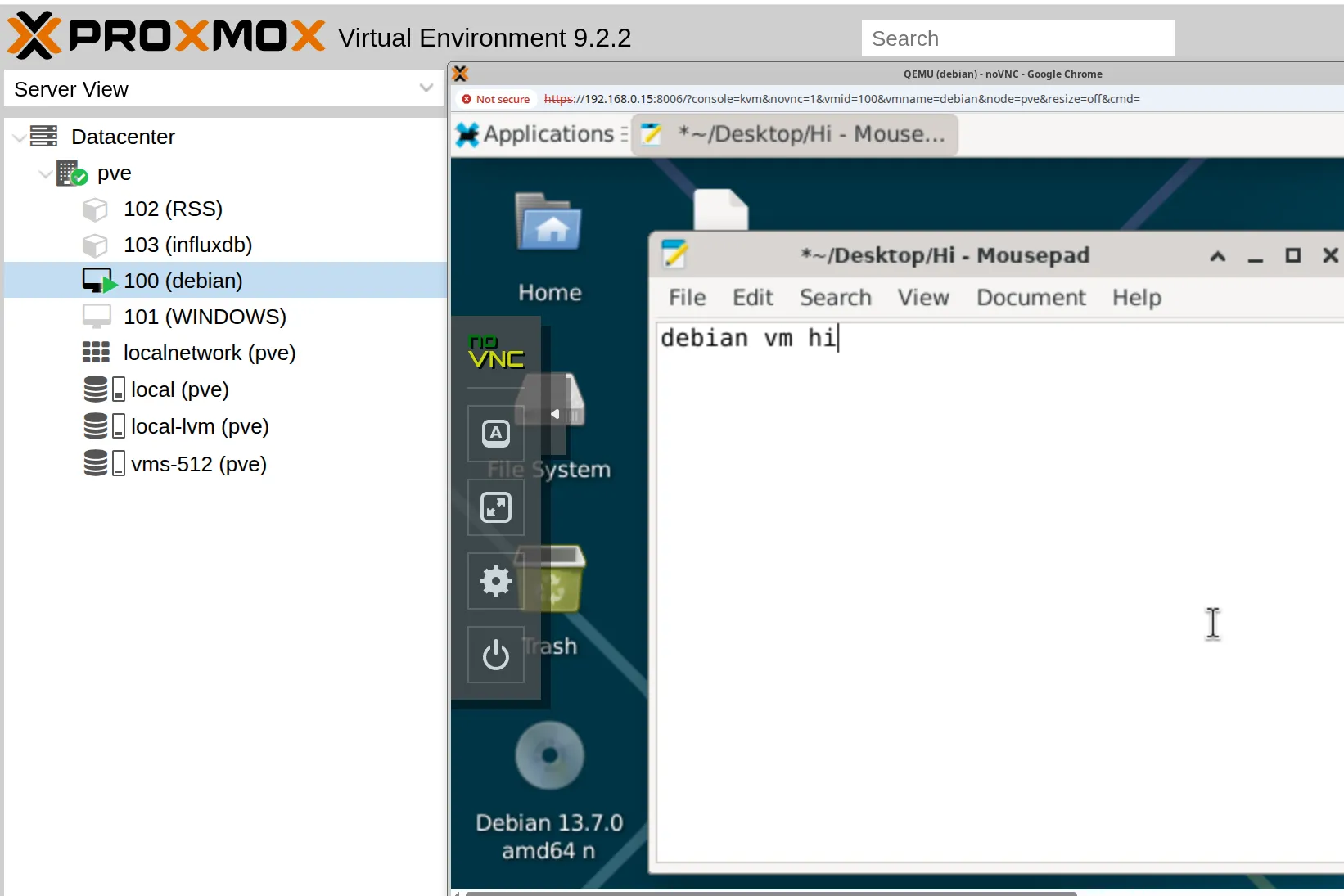Close the Mousepad window
This screenshot has height=896, width=1344.
point(1331,256)
